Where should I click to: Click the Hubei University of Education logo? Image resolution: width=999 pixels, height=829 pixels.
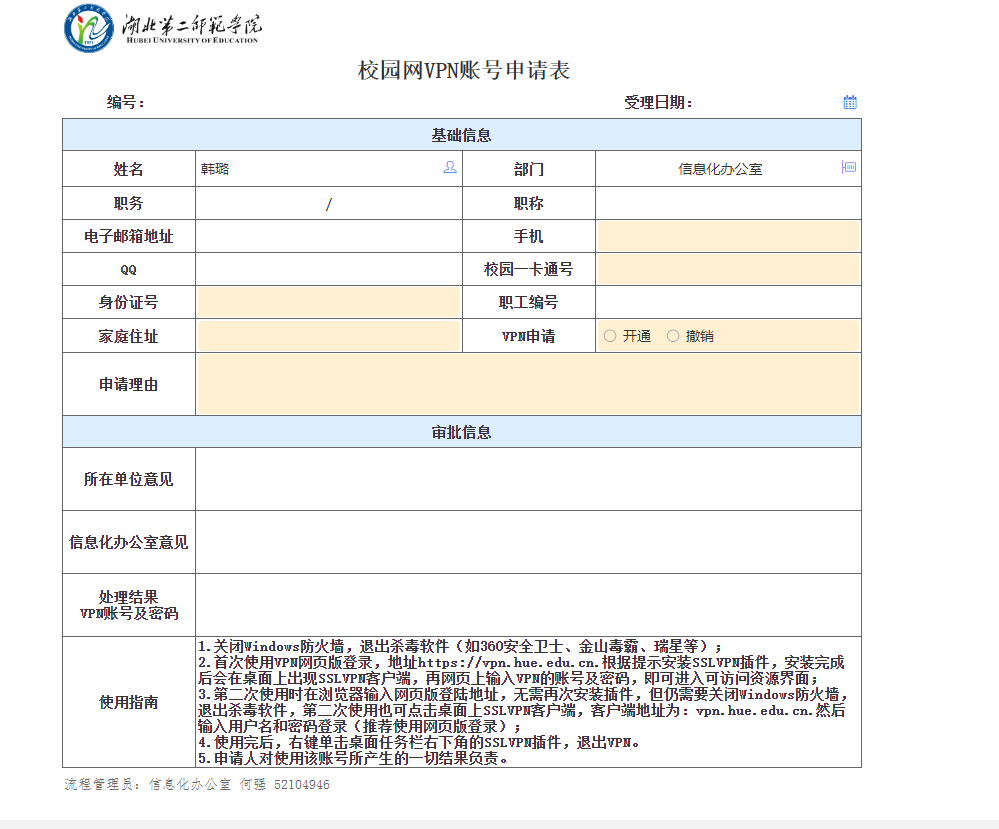tap(161, 28)
